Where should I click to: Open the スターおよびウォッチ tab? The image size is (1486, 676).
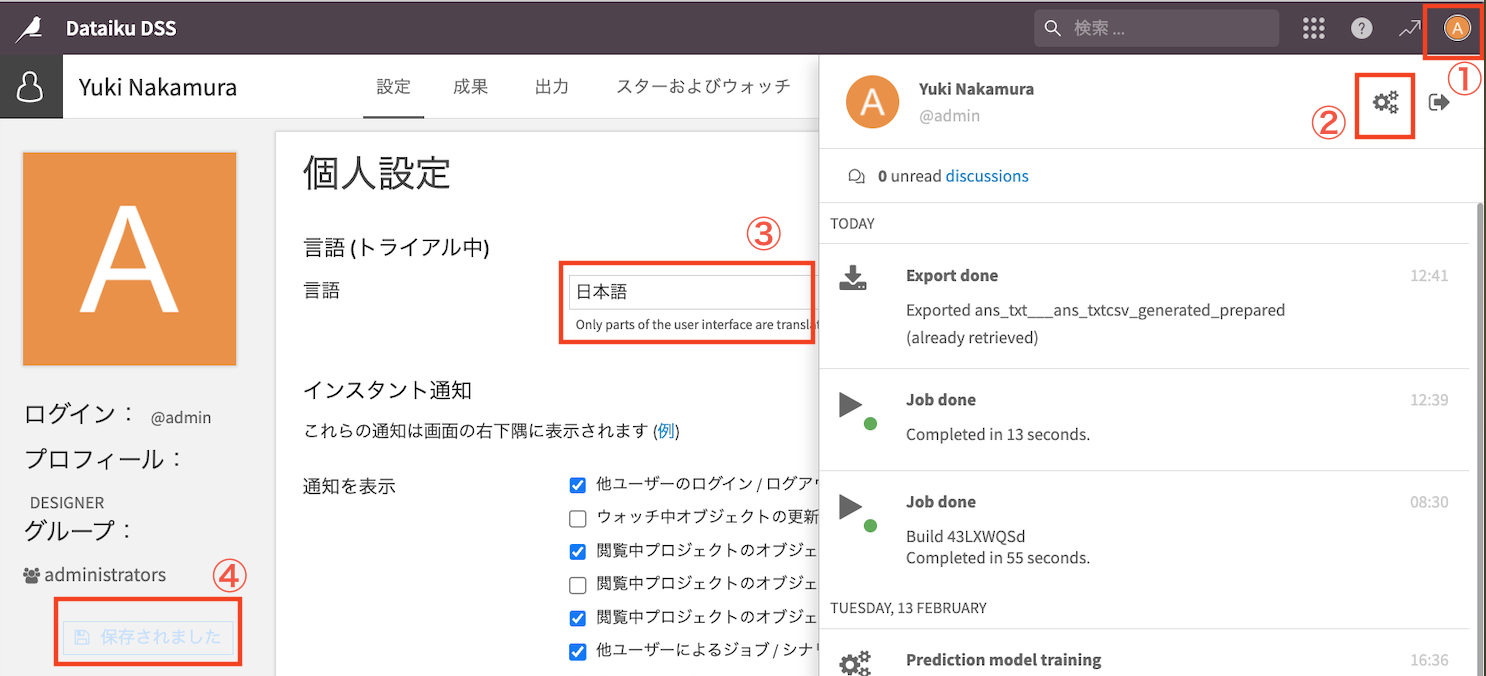703,87
